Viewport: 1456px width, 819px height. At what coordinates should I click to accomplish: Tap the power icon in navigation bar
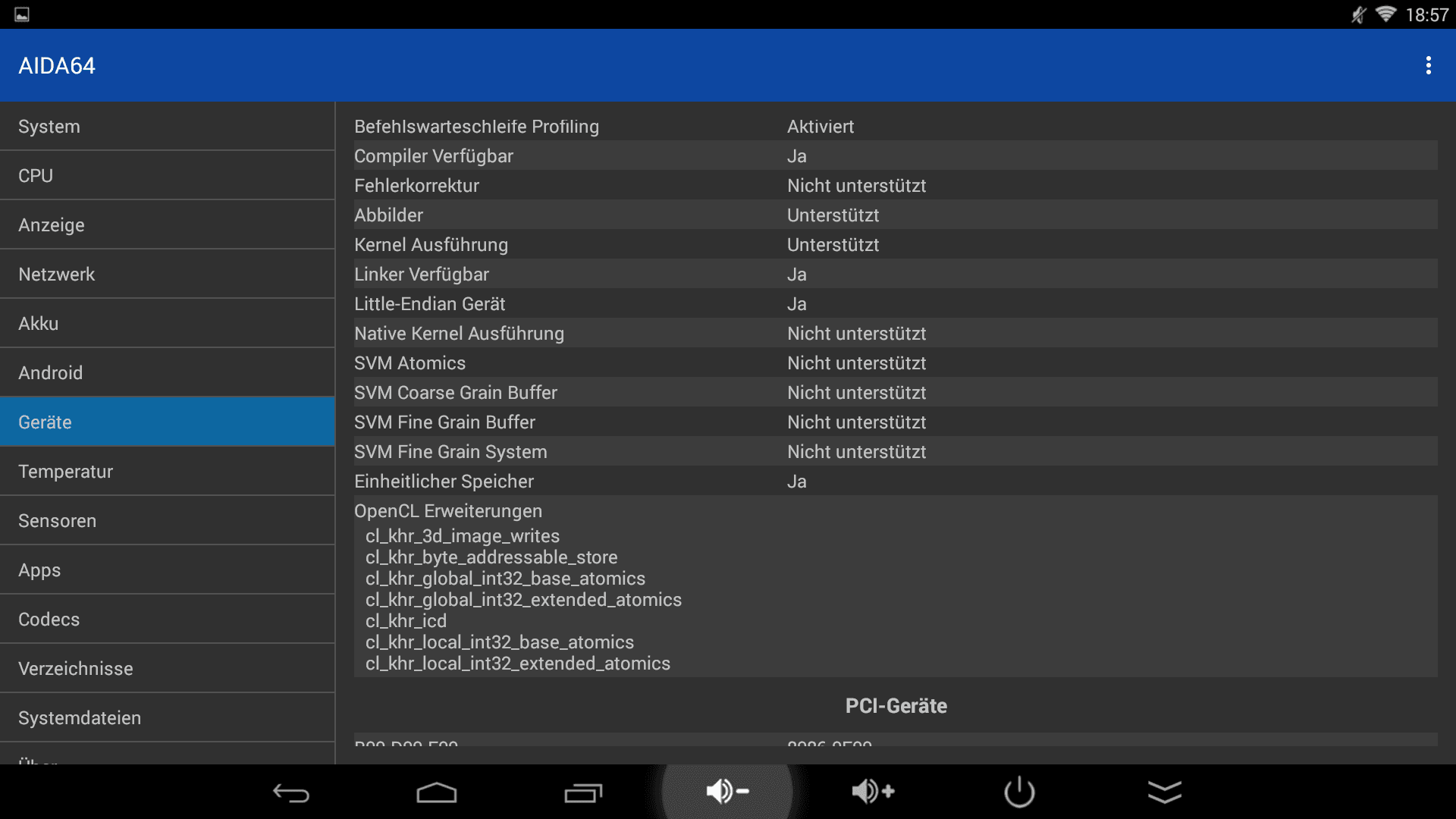click(1019, 792)
